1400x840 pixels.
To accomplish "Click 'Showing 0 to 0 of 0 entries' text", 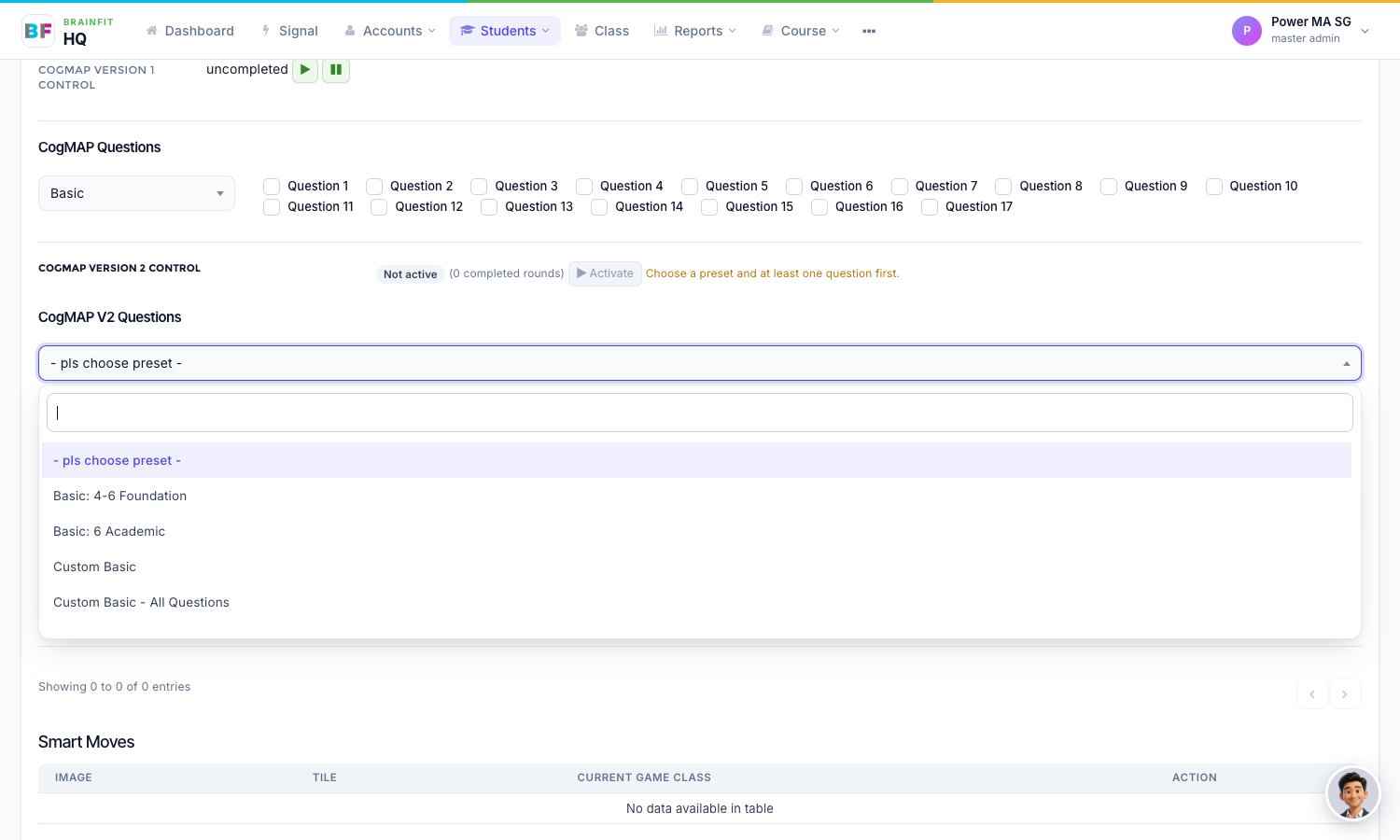I will pyautogui.click(x=114, y=687).
